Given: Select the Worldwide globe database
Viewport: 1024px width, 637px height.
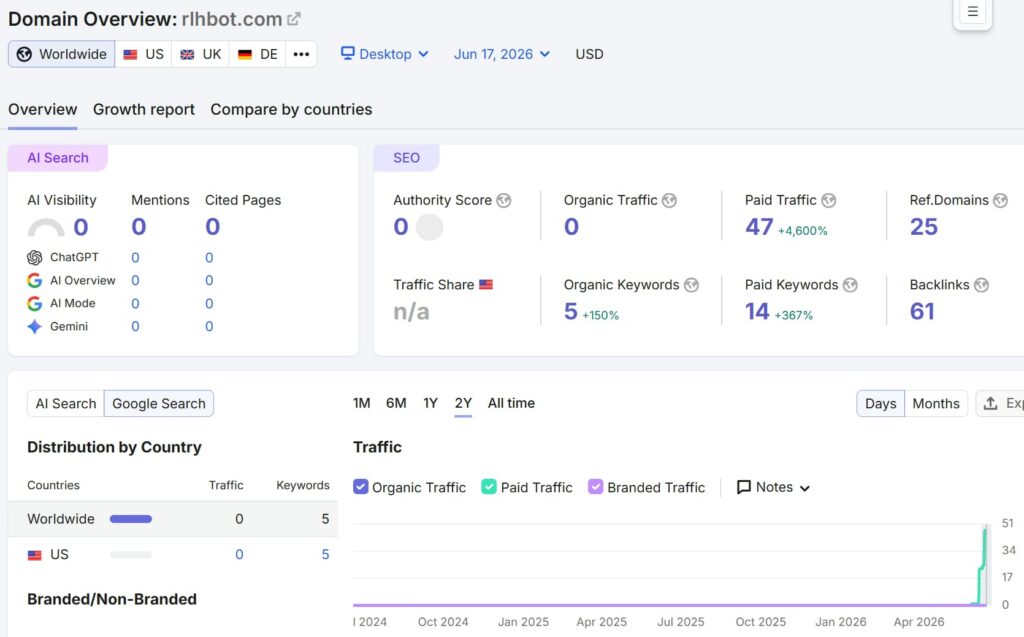Looking at the screenshot, I should [x=61, y=54].
